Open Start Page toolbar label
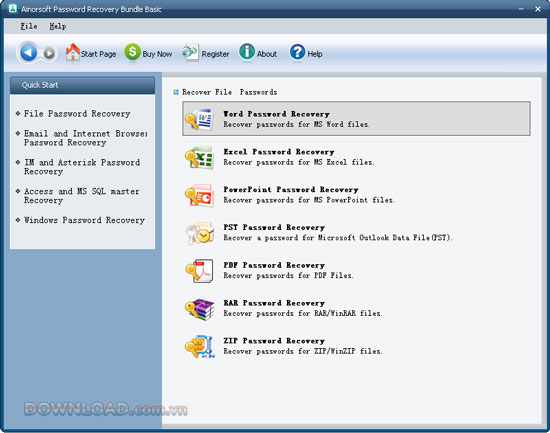 tap(98, 54)
